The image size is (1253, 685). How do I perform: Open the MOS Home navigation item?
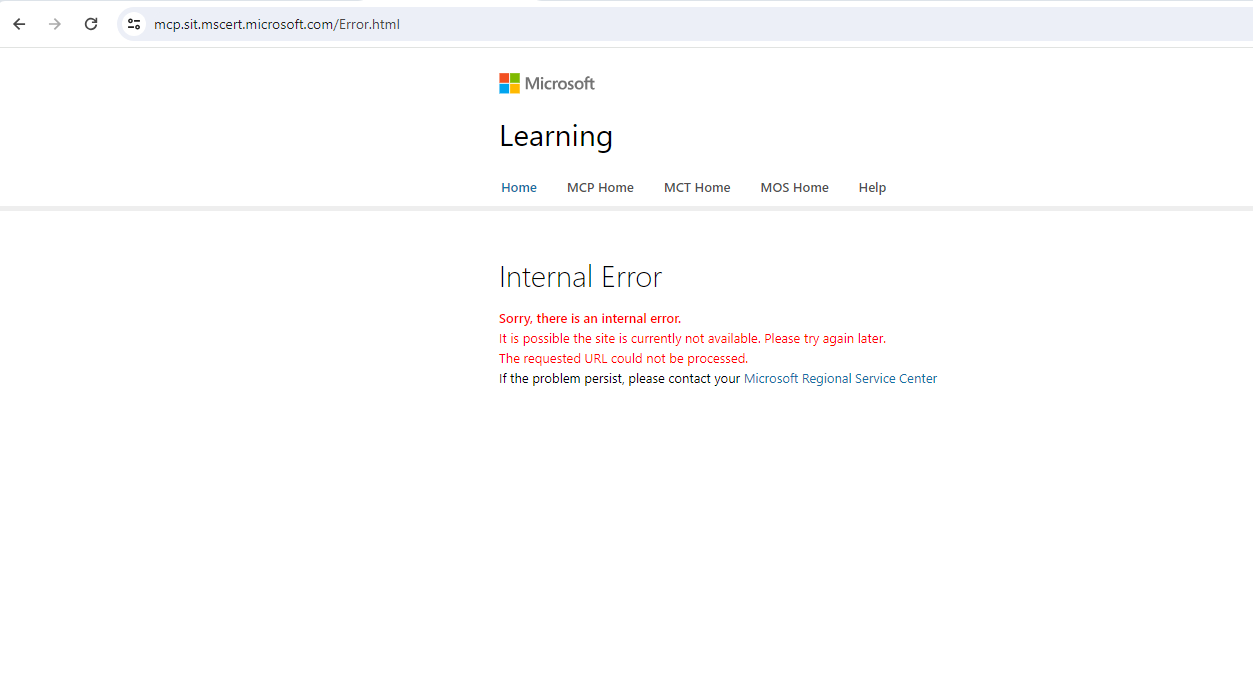[794, 188]
